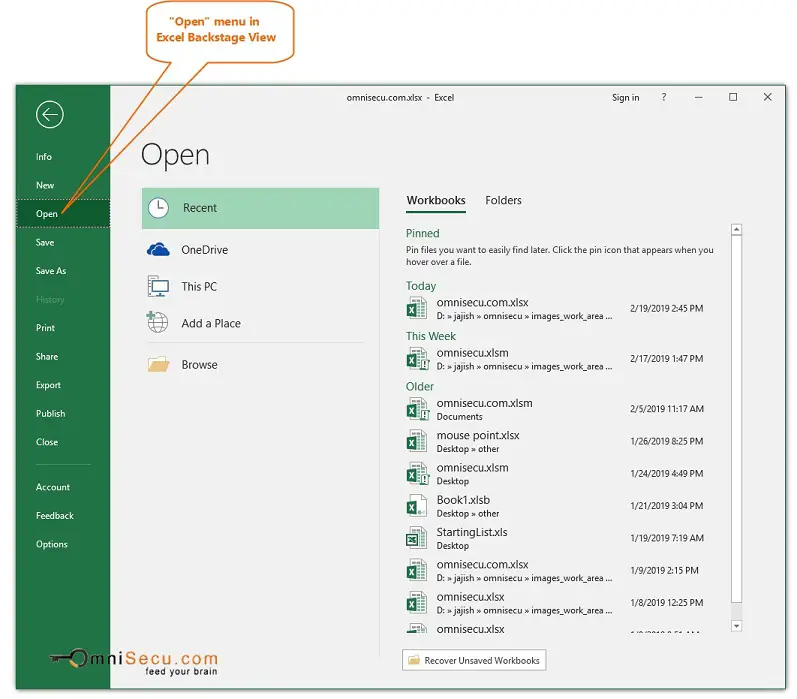Open the Options menu entry

click(52, 544)
